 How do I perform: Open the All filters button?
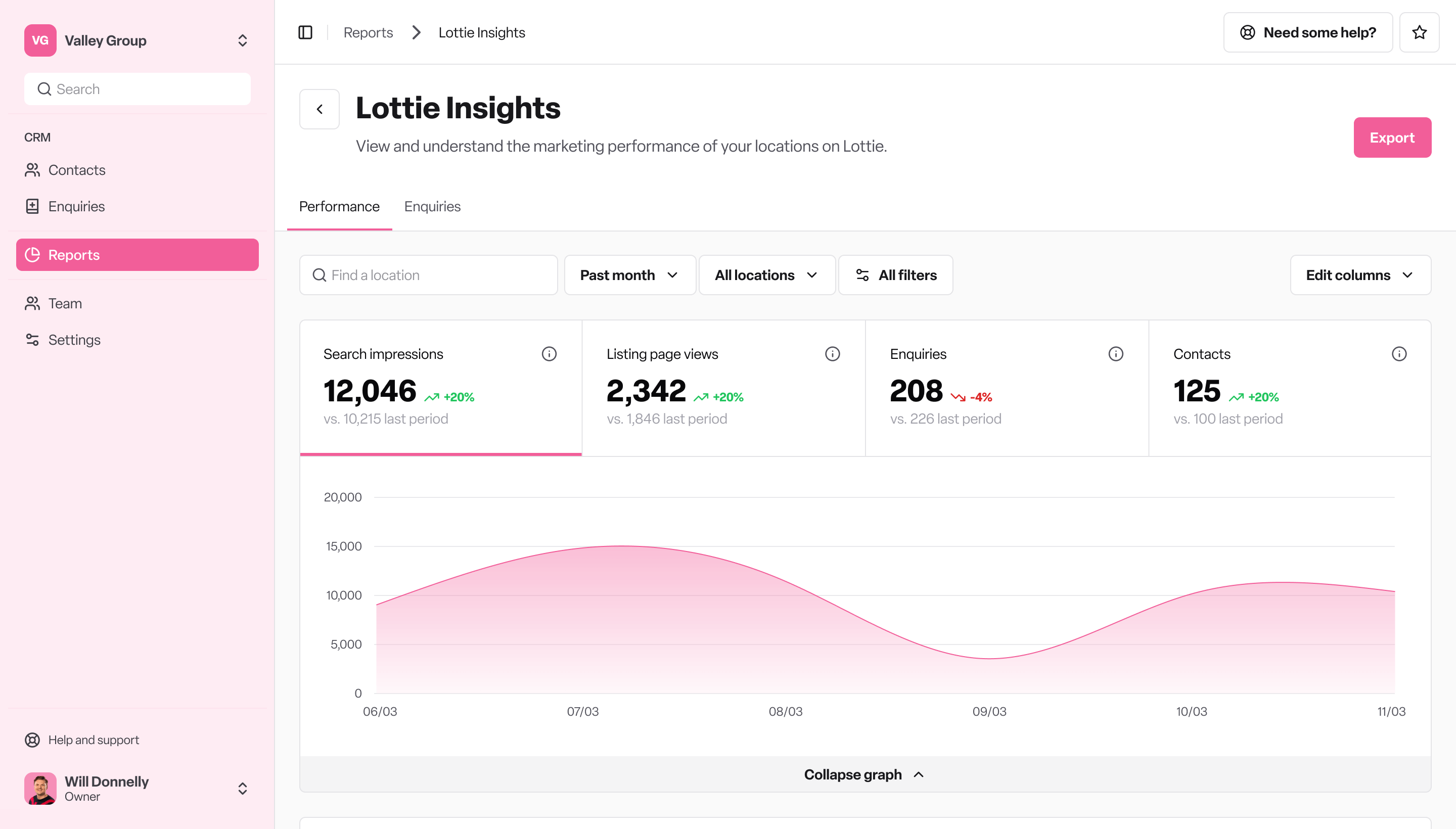pyautogui.click(x=895, y=275)
